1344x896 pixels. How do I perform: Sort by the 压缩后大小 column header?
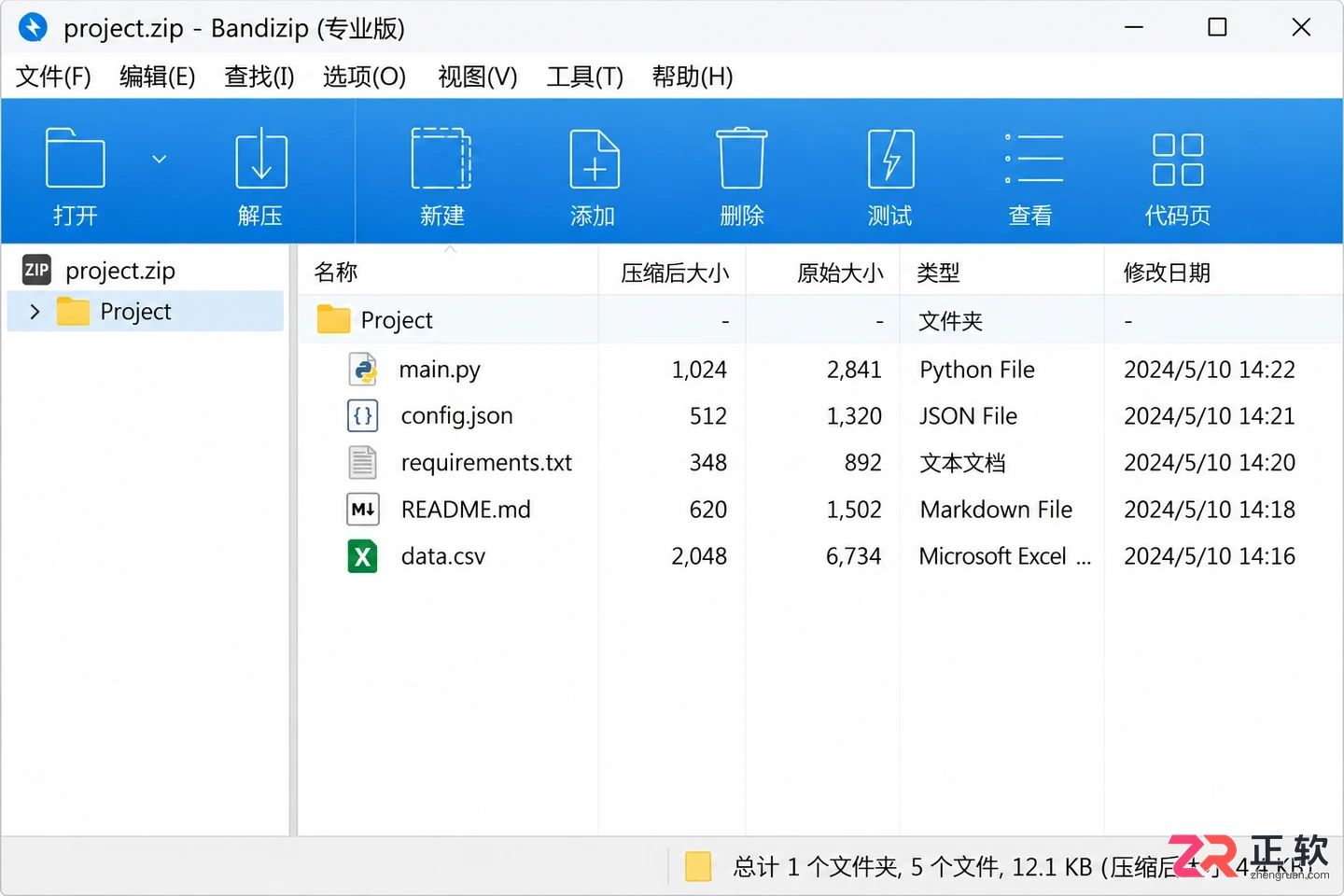(673, 273)
